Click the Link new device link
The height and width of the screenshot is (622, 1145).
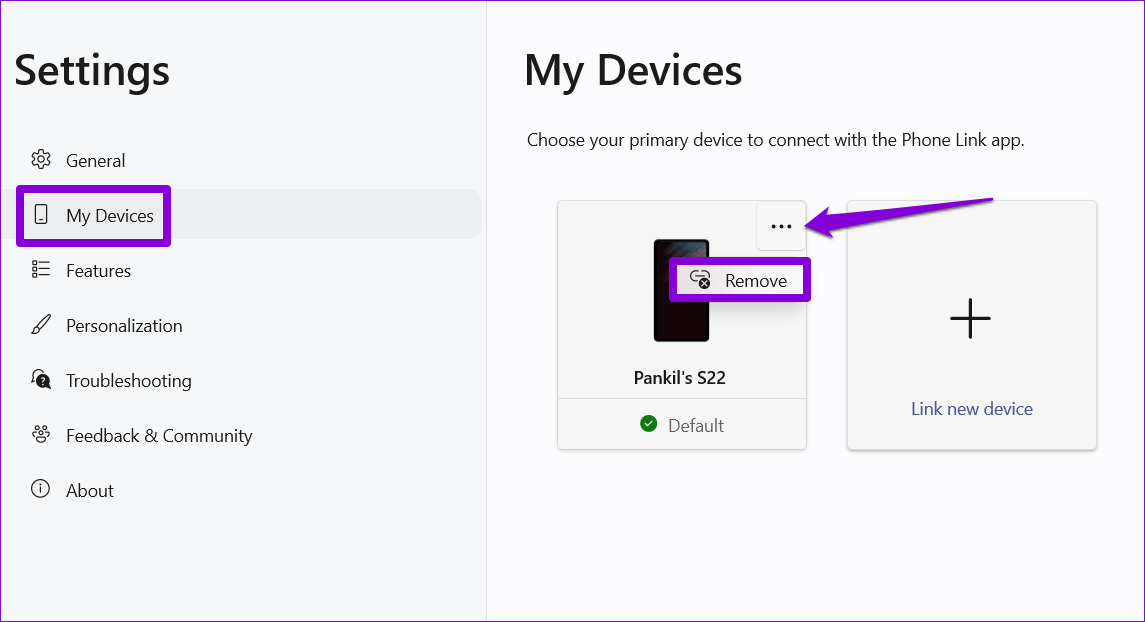tap(971, 408)
